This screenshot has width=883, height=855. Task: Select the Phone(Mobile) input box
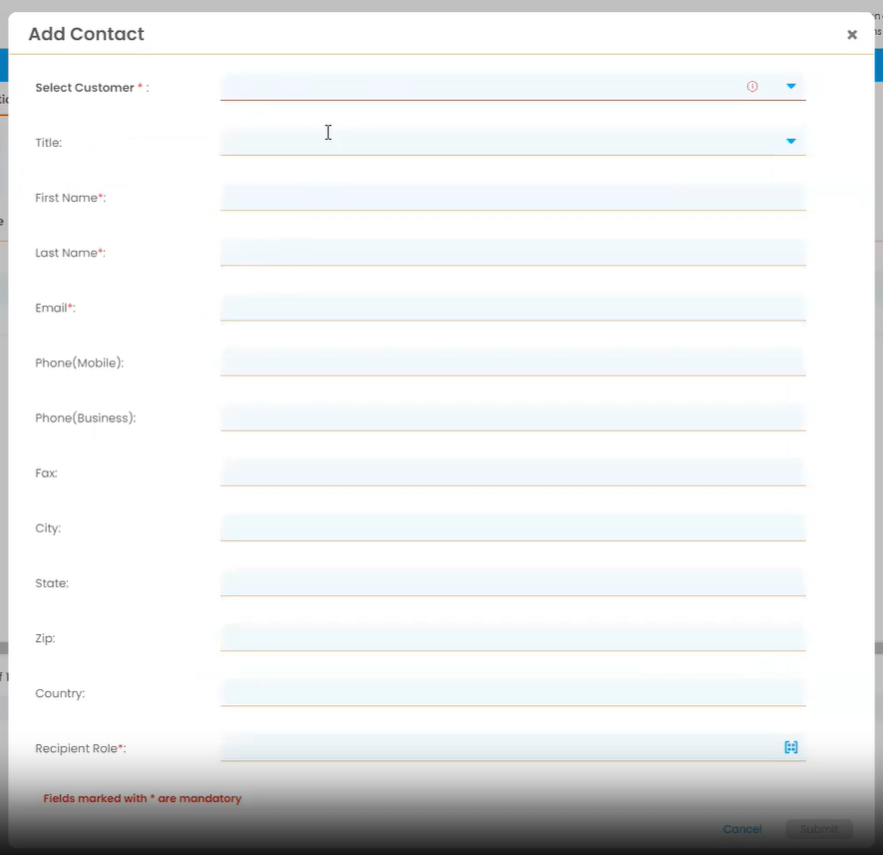pyautogui.click(x=512, y=362)
